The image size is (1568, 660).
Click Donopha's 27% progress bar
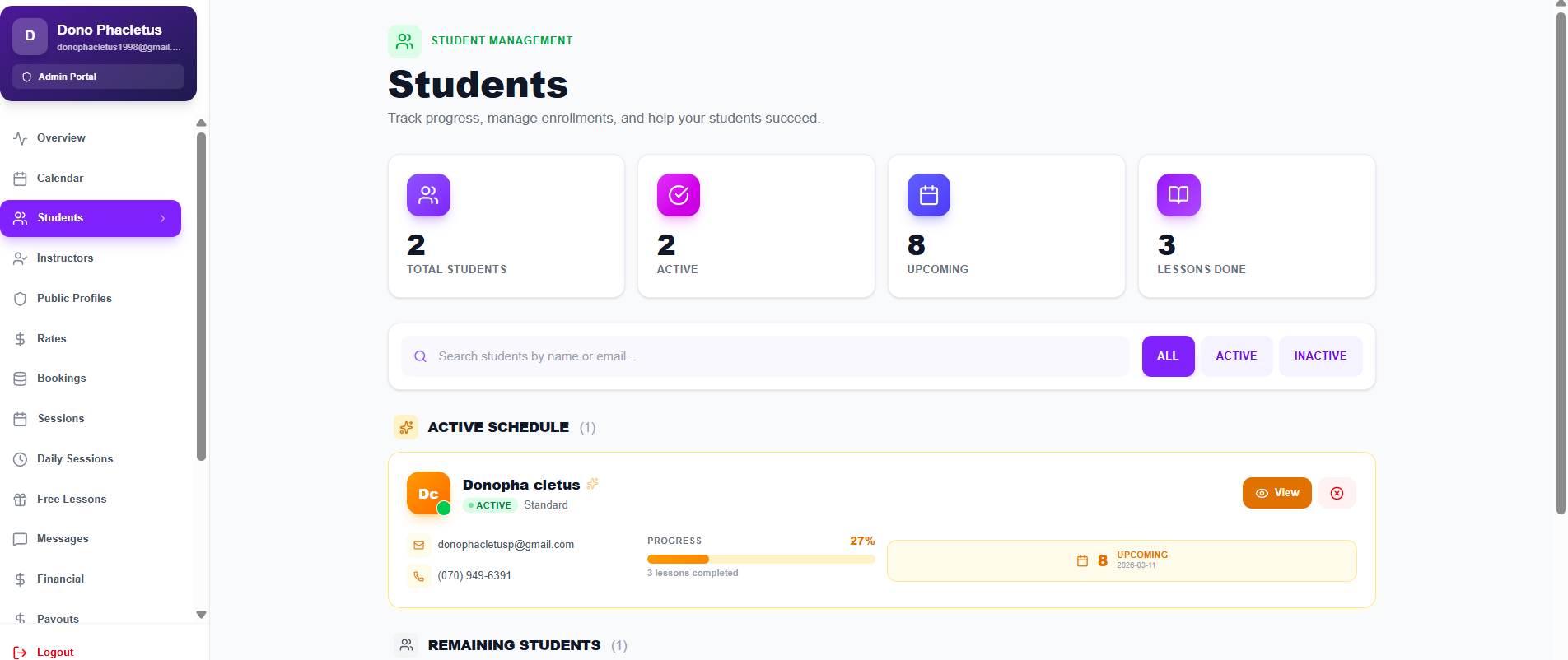[x=760, y=560]
